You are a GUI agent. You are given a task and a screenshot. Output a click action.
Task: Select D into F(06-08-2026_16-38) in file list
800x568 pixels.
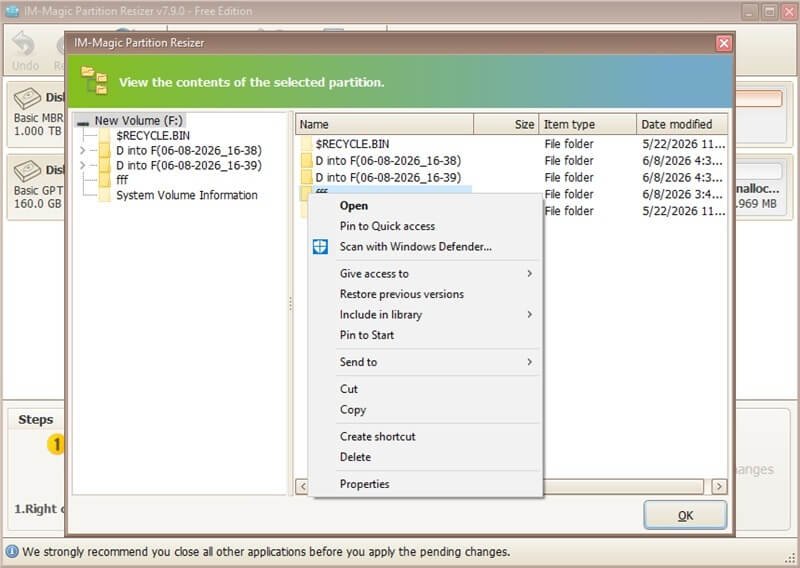click(x=388, y=161)
